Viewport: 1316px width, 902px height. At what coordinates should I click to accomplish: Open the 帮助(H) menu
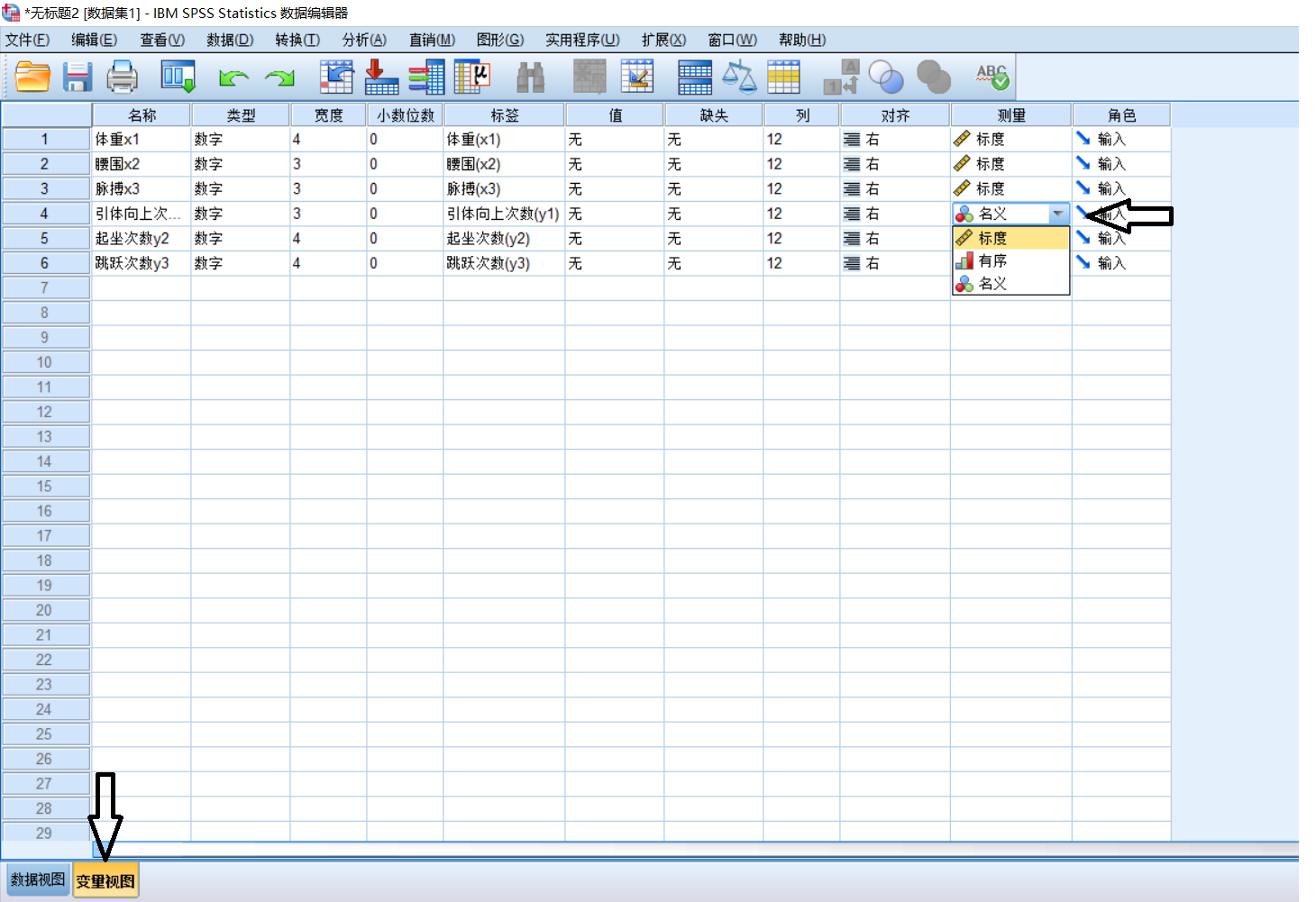pyautogui.click(x=802, y=40)
